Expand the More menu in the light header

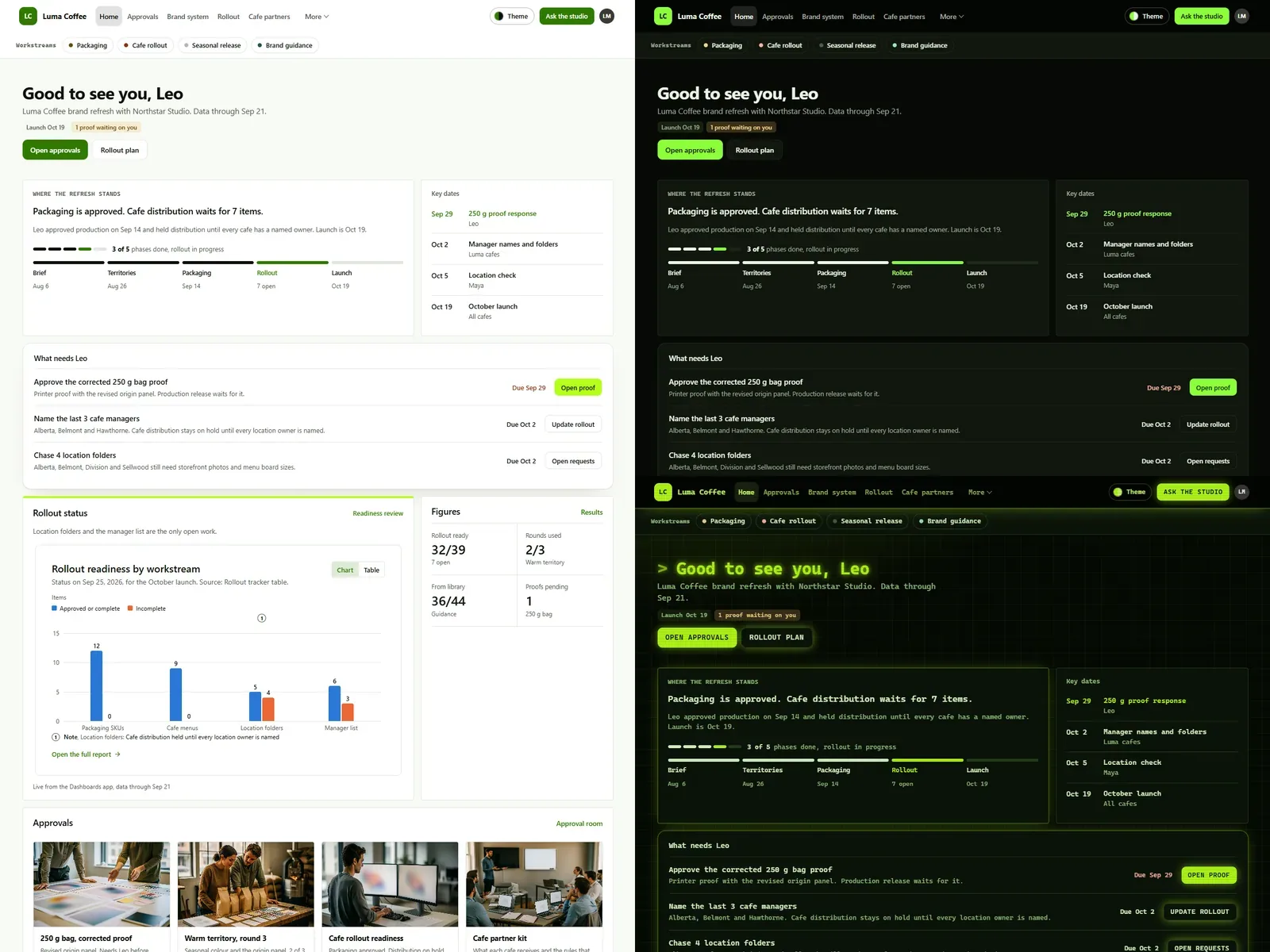(316, 17)
